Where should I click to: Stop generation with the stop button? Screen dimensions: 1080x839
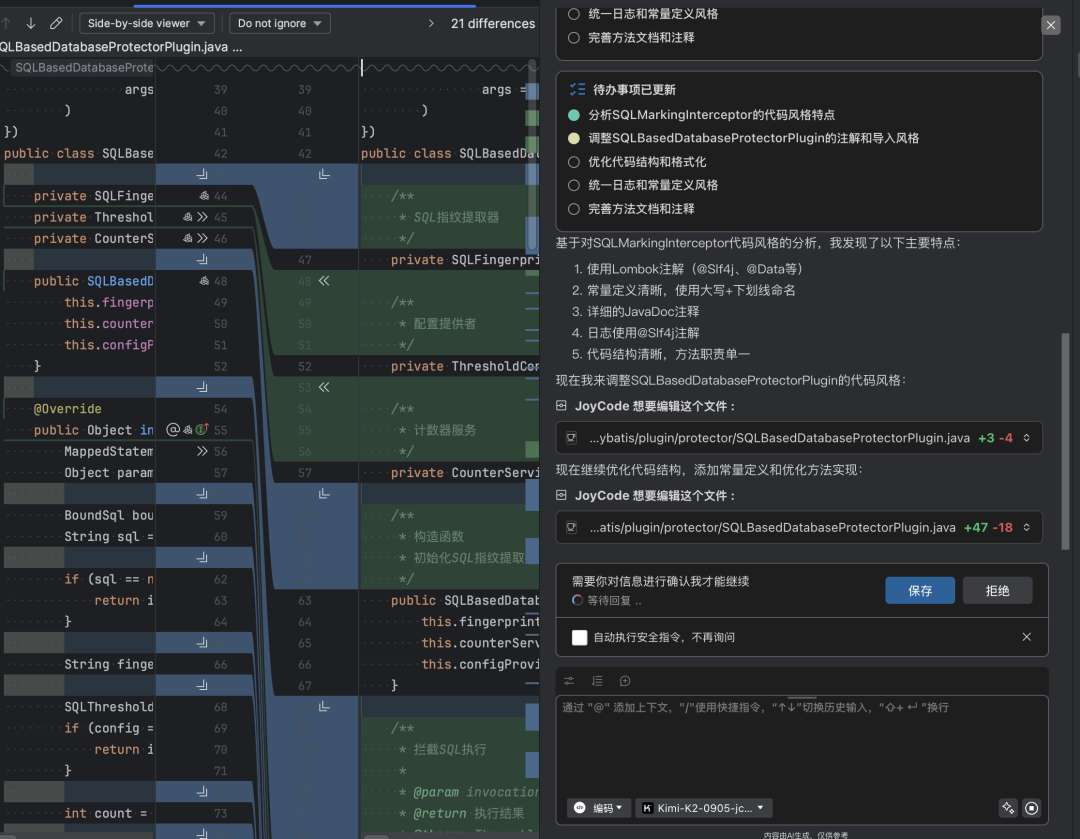click(1031, 808)
